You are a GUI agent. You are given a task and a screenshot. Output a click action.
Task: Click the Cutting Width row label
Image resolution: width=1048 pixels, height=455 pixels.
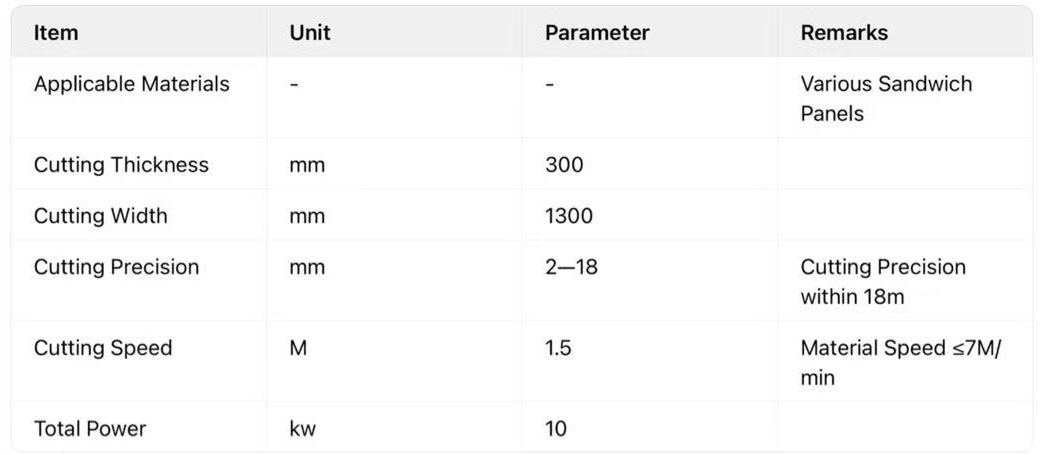[101, 216]
